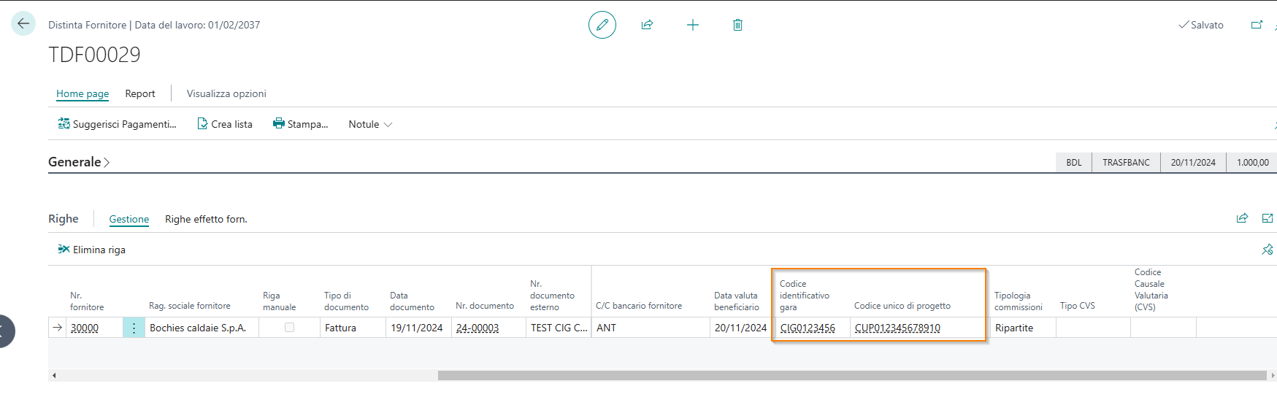Click the Salvato status indicator

(1201, 25)
